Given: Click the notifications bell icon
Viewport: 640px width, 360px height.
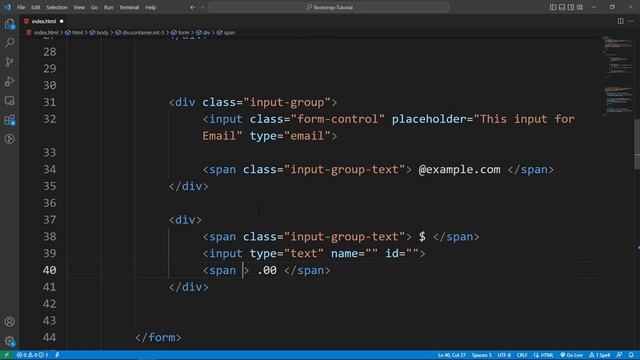Looking at the screenshot, I should tap(631, 355).
